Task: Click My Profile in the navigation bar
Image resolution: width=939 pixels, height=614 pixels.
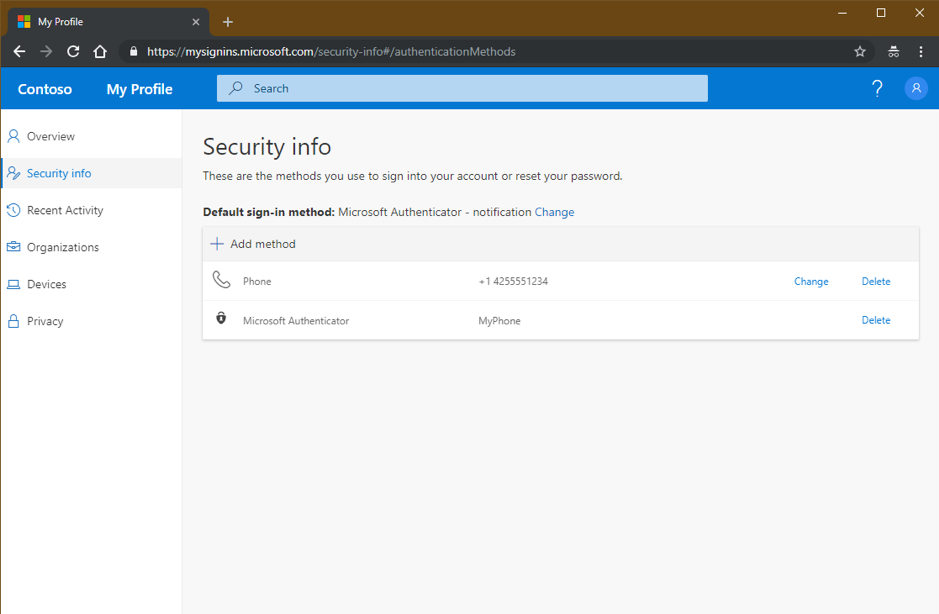Action: (138, 89)
